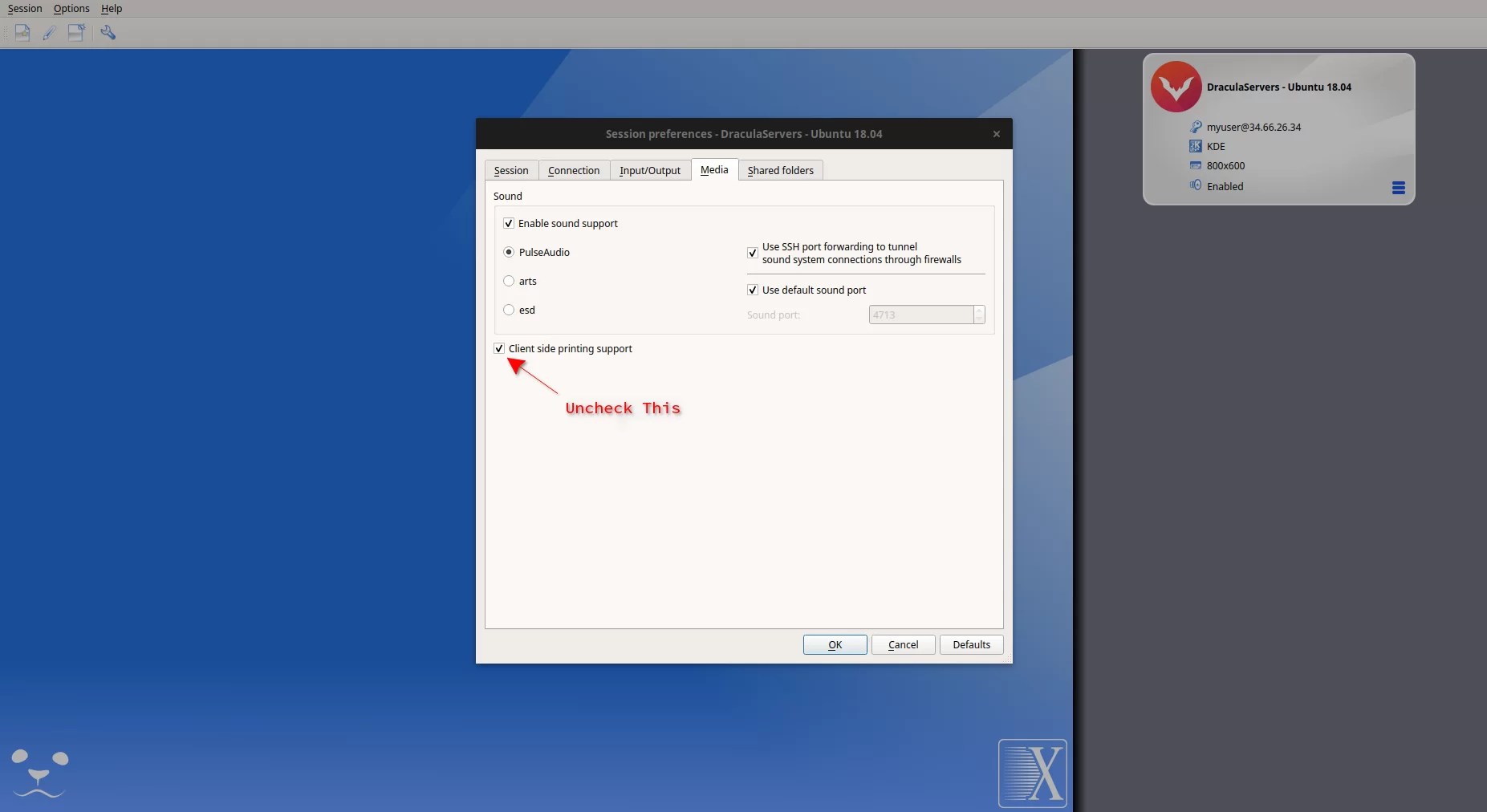Image resolution: width=1487 pixels, height=812 pixels.
Task: Click the monitor icon next to 800x600
Action: click(1194, 165)
